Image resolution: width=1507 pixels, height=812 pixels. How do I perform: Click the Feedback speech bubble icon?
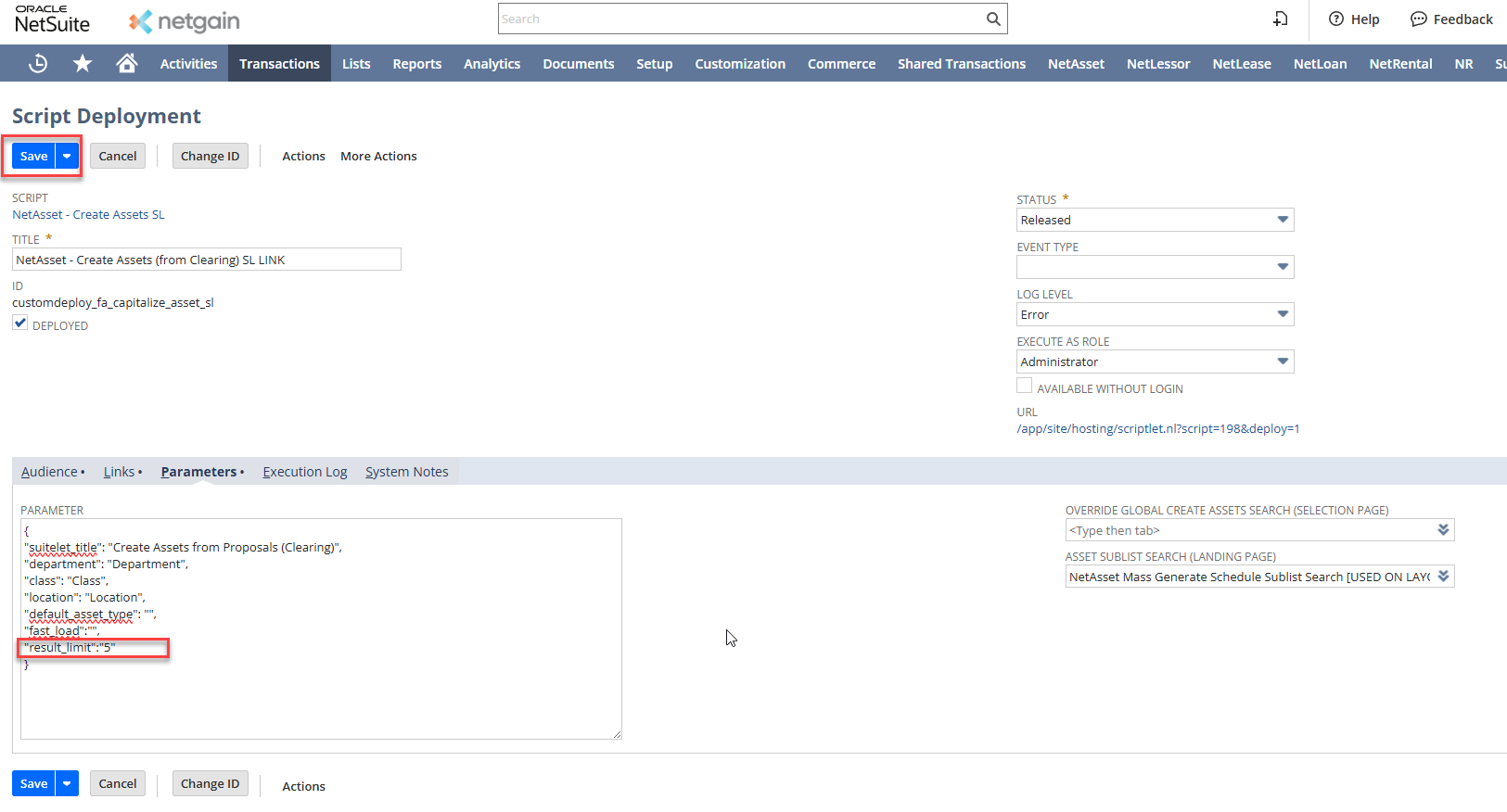click(x=1418, y=19)
